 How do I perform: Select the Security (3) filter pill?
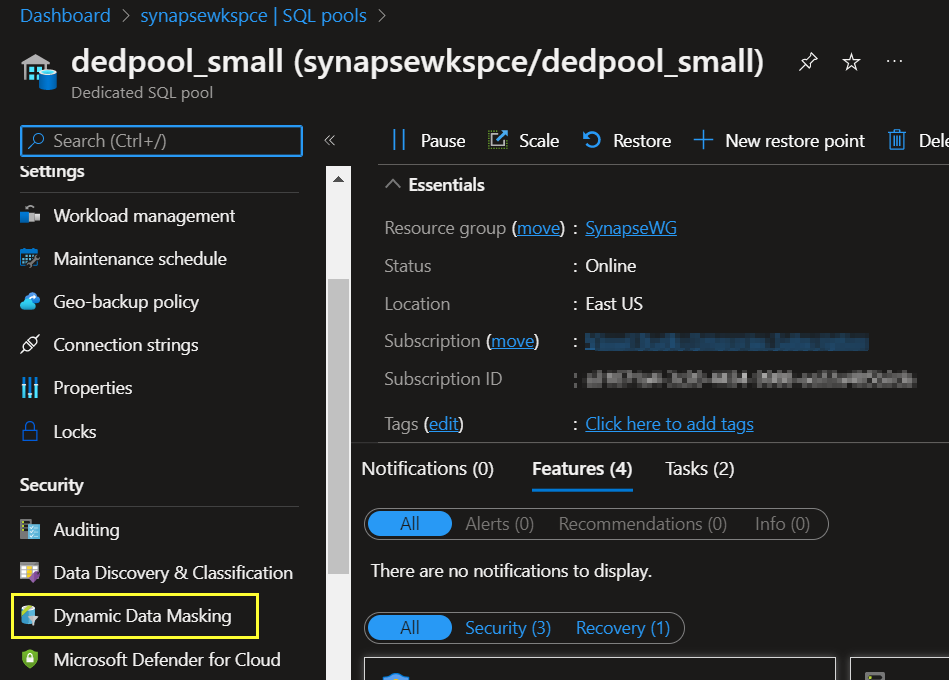508,628
